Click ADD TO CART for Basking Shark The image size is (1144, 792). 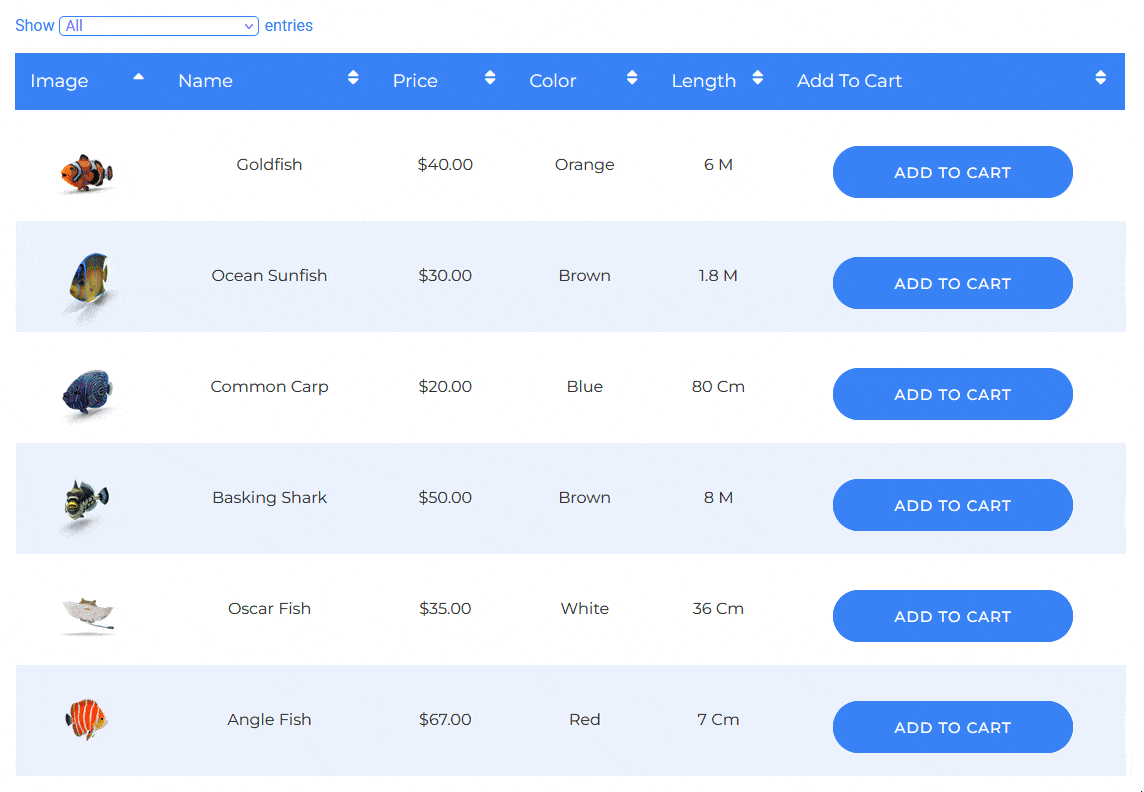(x=952, y=505)
